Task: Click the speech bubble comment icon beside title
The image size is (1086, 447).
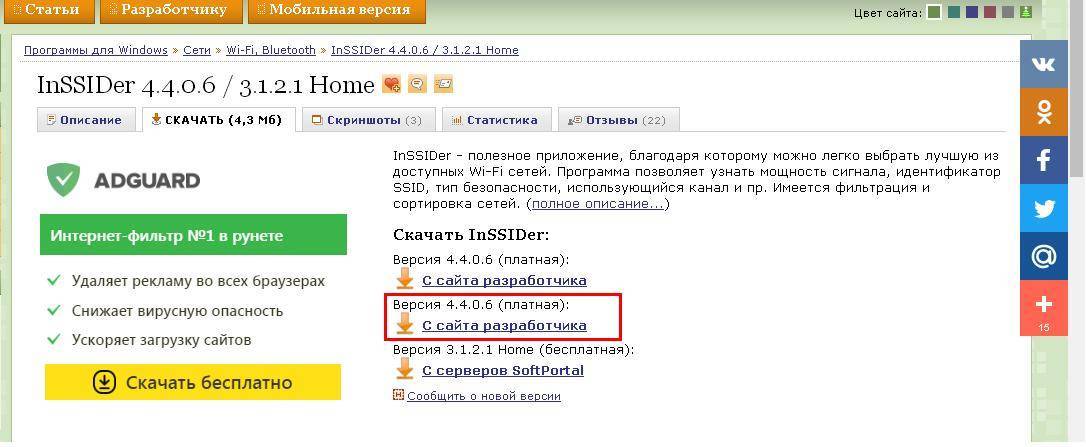Action: 417,84
